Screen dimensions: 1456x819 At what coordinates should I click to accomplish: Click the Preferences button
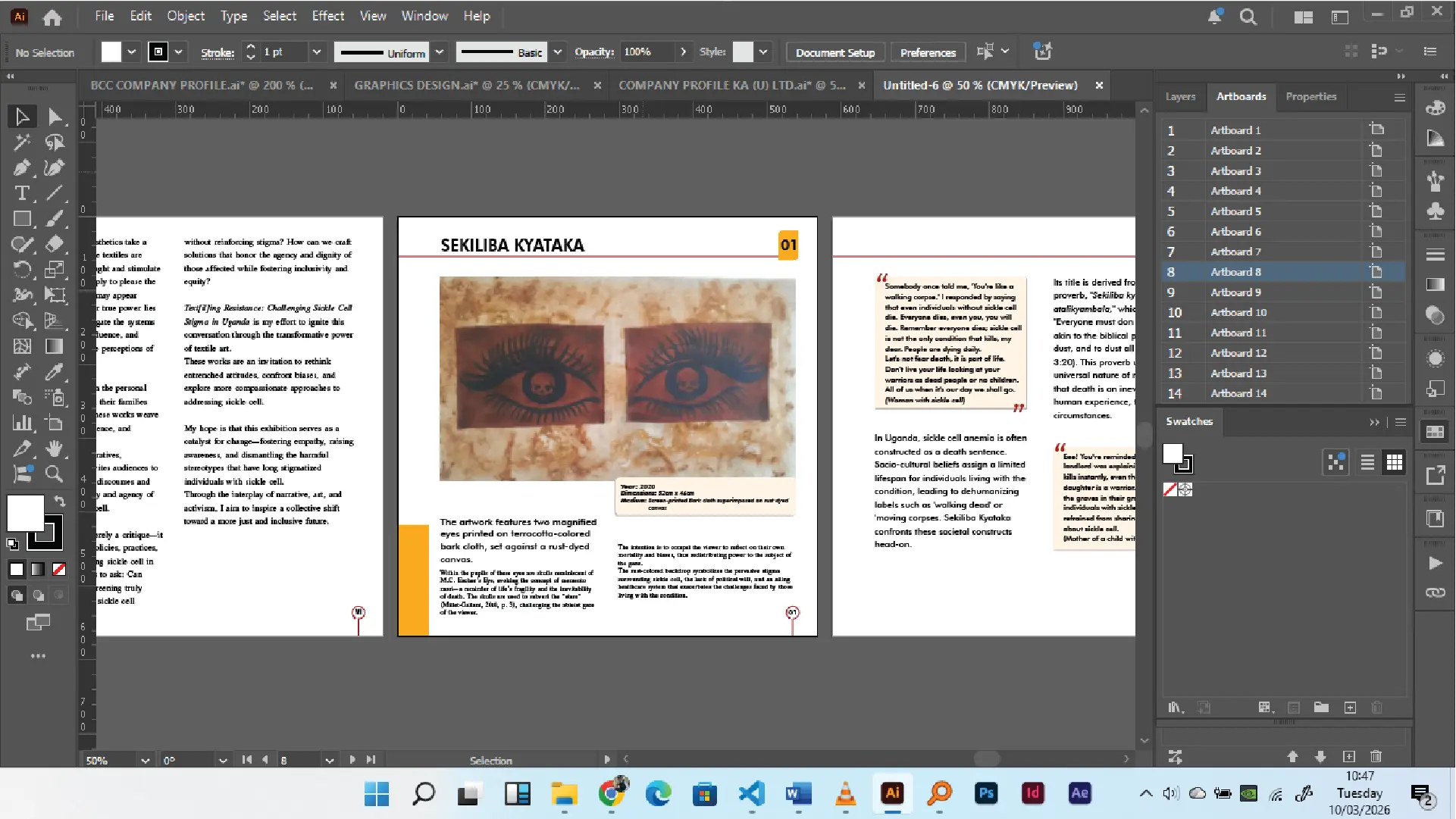tap(928, 53)
